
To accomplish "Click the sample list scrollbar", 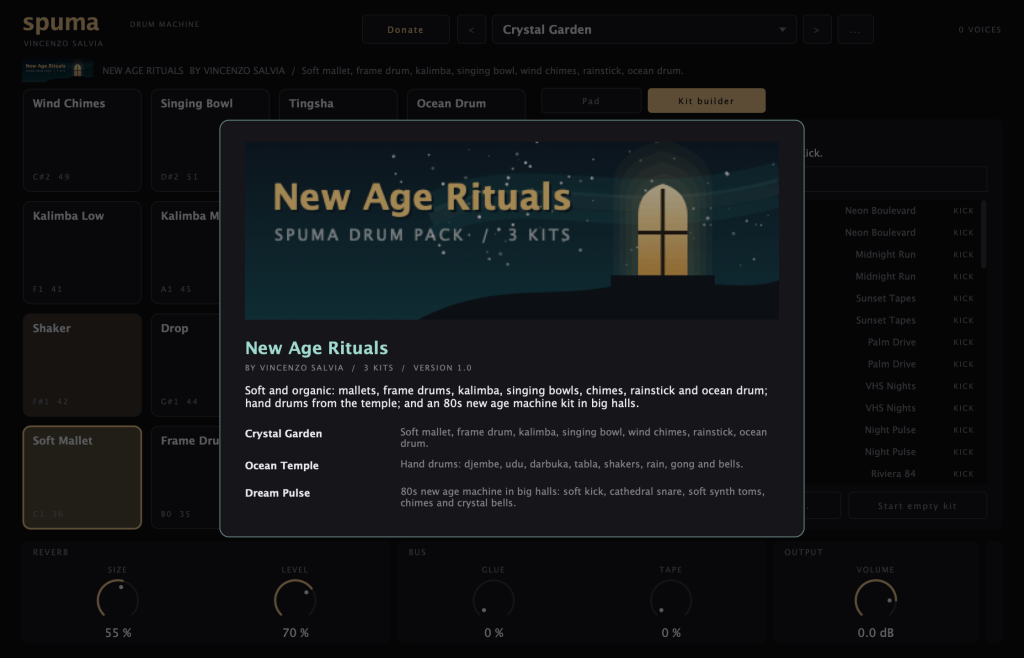I will pyautogui.click(x=984, y=234).
